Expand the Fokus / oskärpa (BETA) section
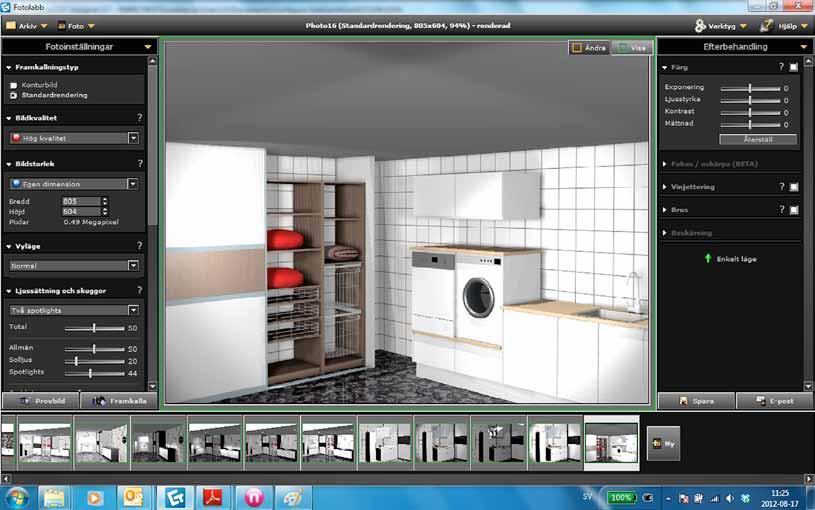Image resolution: width=815 pixels, height=510 pixels. tap(665, 164)
